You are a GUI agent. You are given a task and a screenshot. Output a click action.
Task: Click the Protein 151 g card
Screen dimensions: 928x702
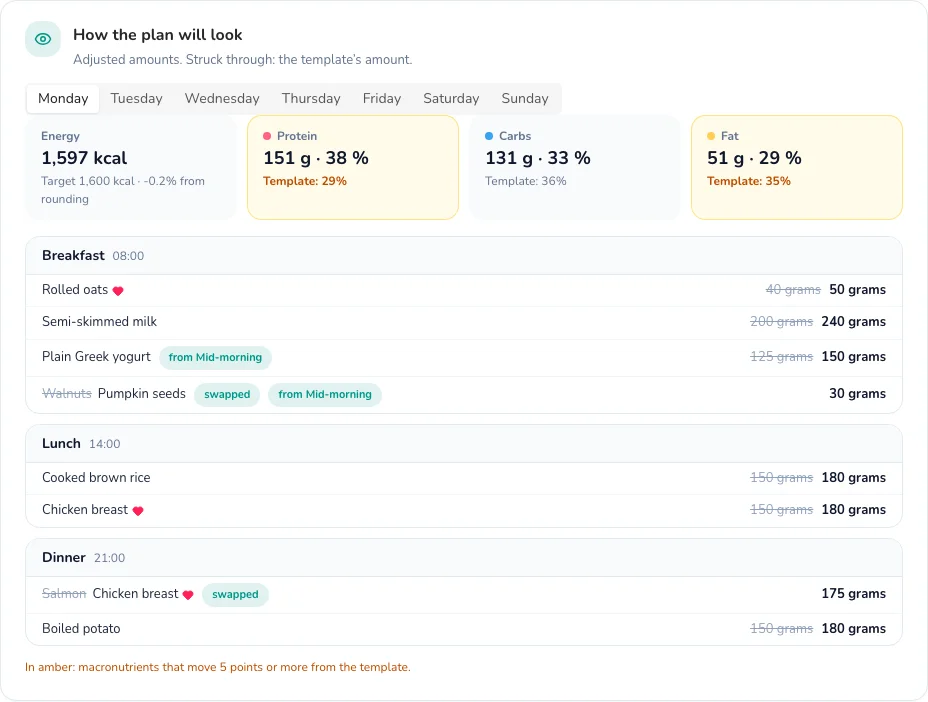point(353,168)
